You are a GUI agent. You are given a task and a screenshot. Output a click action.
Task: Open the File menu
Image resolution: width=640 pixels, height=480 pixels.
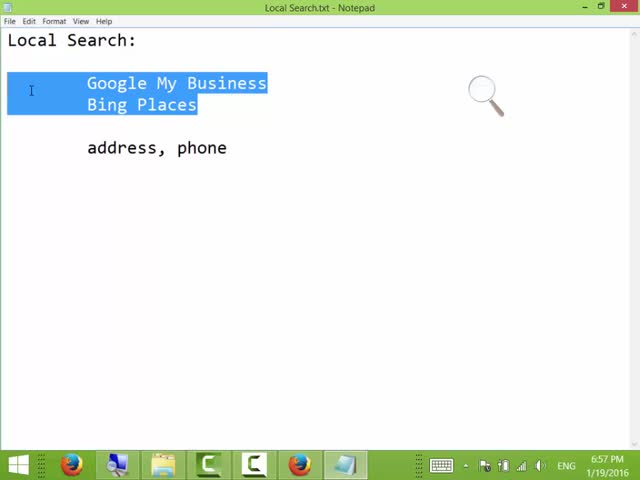point(9,21)
